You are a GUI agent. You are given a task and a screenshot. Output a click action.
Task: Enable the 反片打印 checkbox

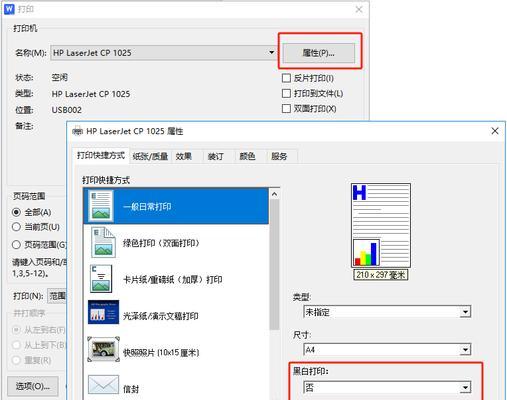click(286, 78)
